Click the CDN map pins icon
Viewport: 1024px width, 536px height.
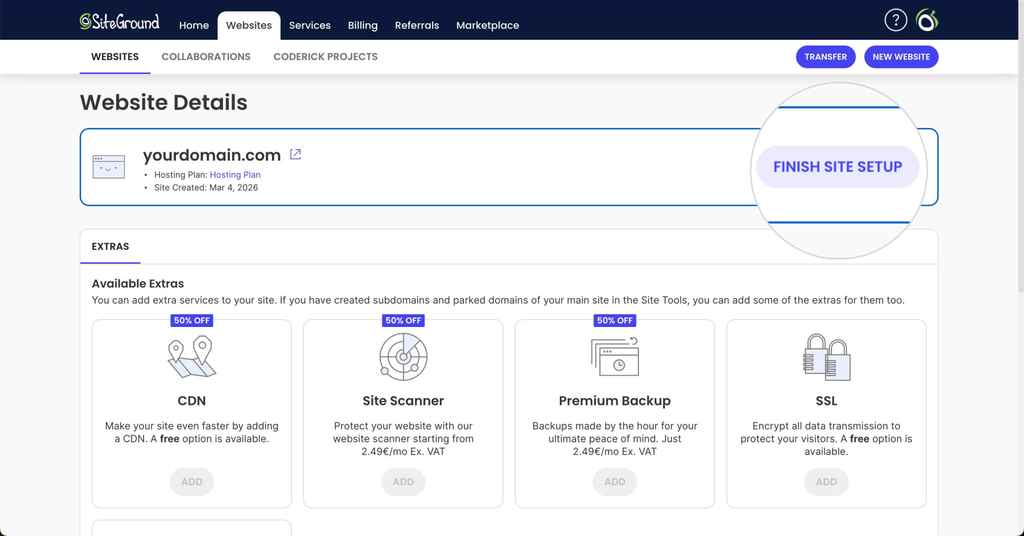coord(191,356)
